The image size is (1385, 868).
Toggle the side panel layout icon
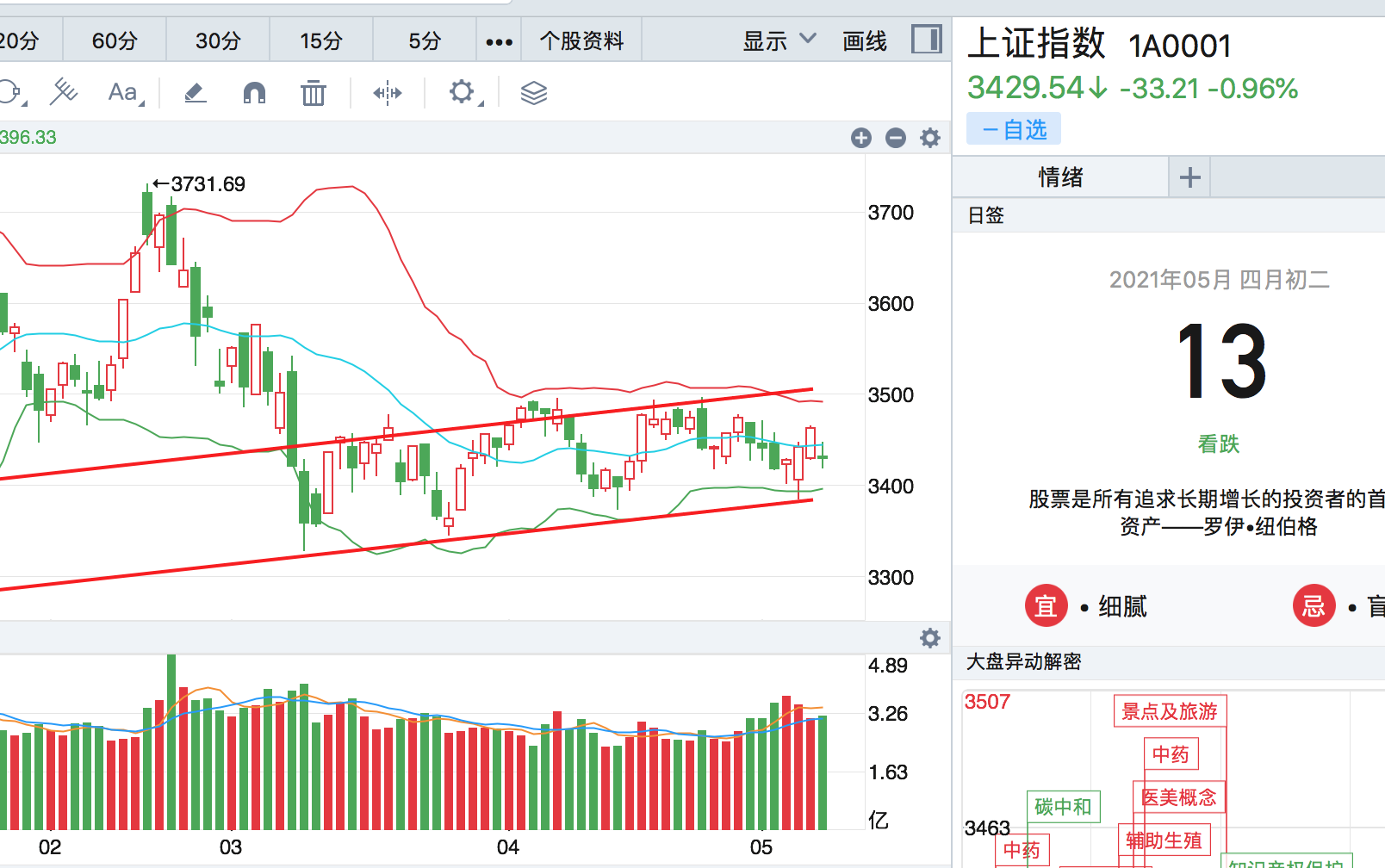point(927,40)
